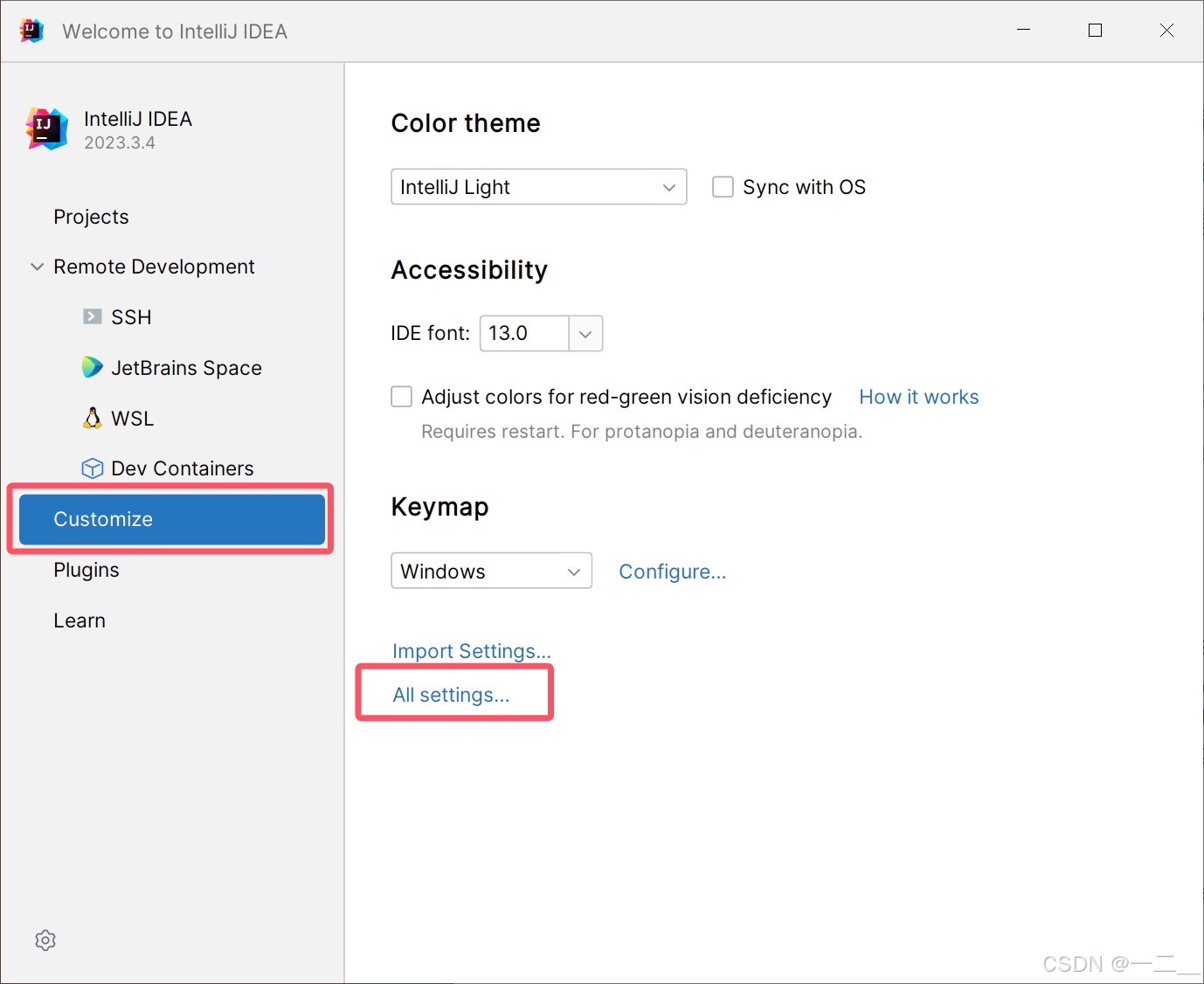Collapse the Remote Development section

(x=37, y=267)
